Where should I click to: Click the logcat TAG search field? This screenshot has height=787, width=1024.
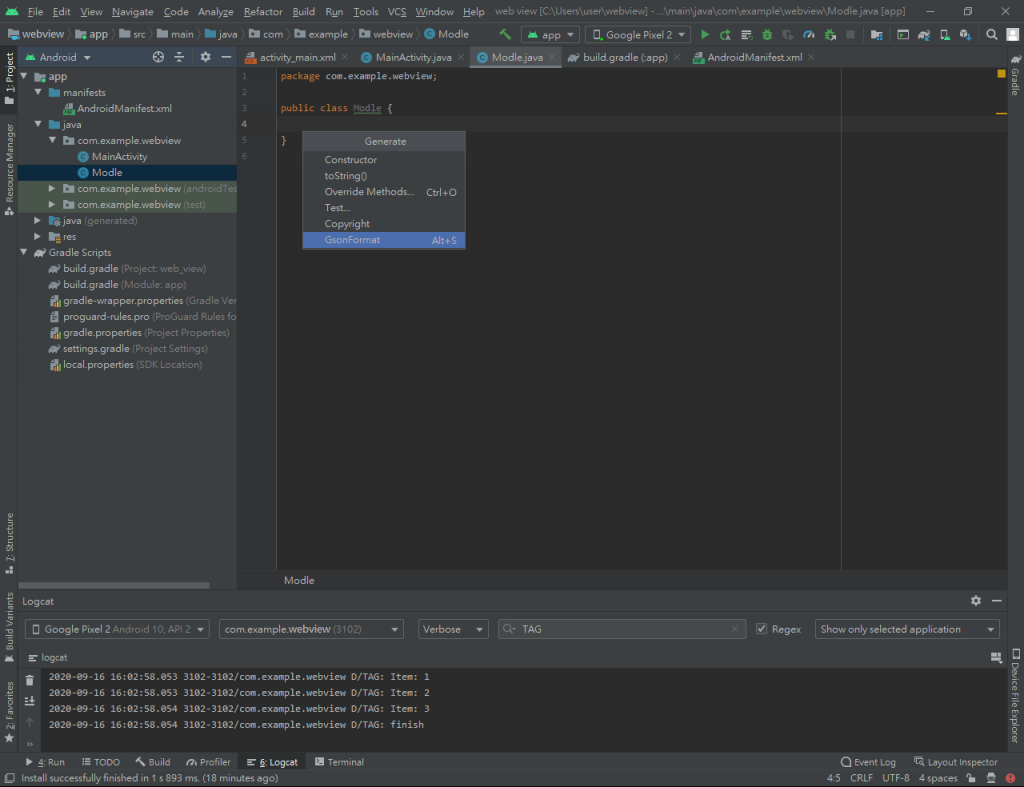(x=620, y=629)
